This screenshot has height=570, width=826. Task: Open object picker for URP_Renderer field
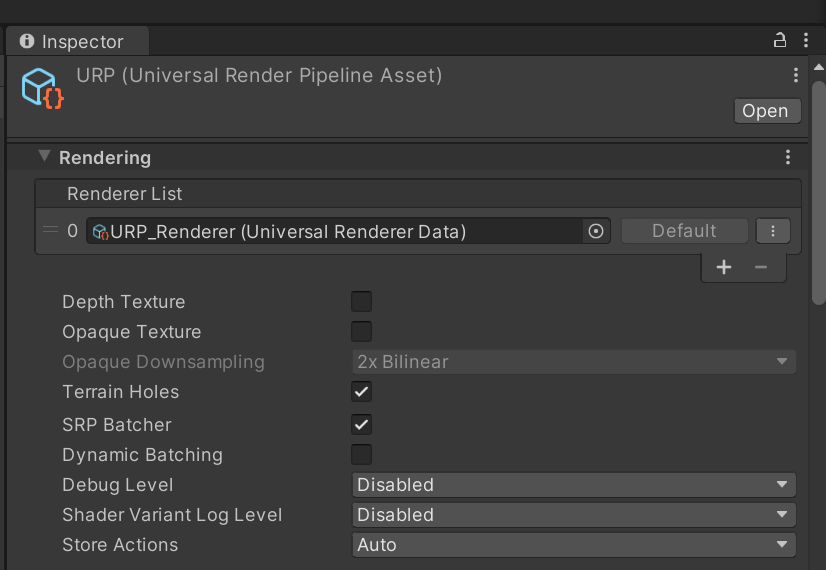[x=596, y=231]
